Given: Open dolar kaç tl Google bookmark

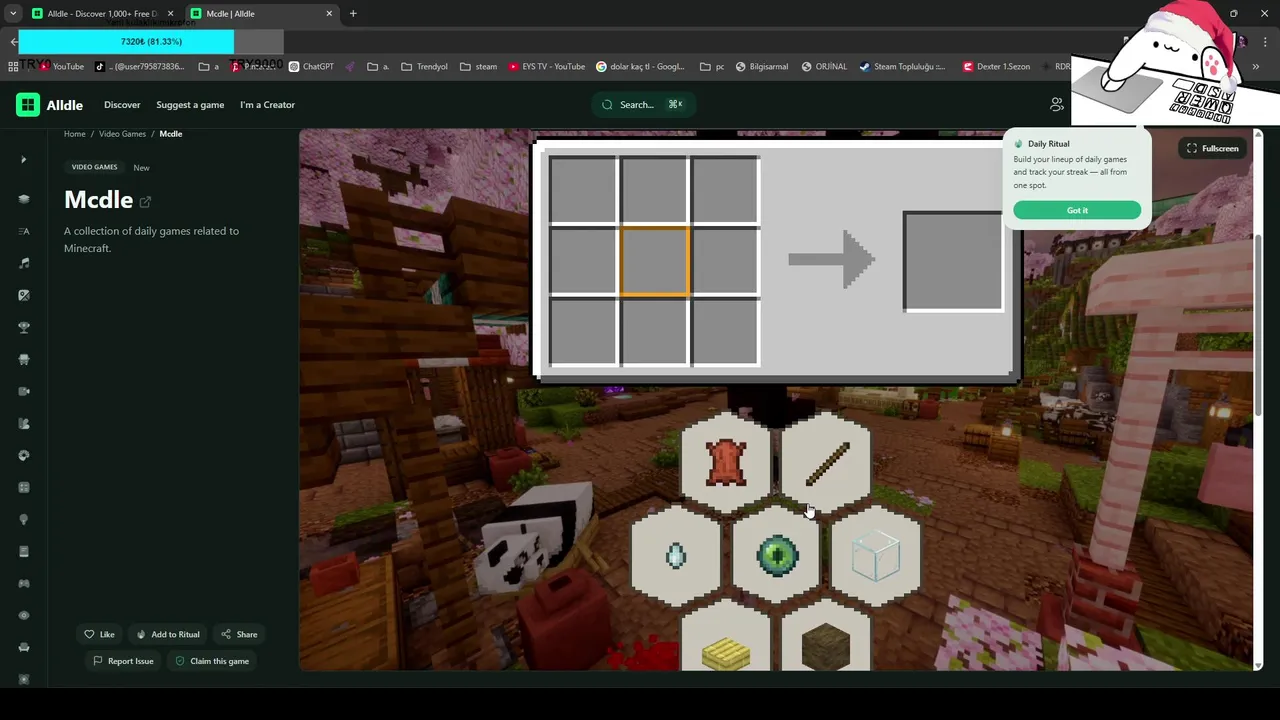Looking at the screenshot, I should point(640,67).
